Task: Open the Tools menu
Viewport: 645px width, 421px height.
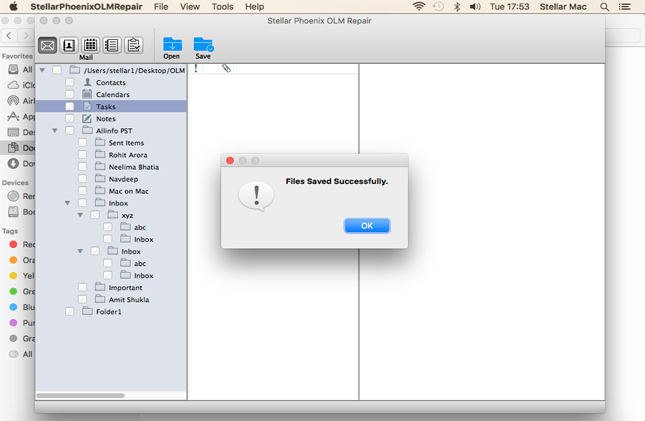Action: pyautogui.click(x=222, y=7)
